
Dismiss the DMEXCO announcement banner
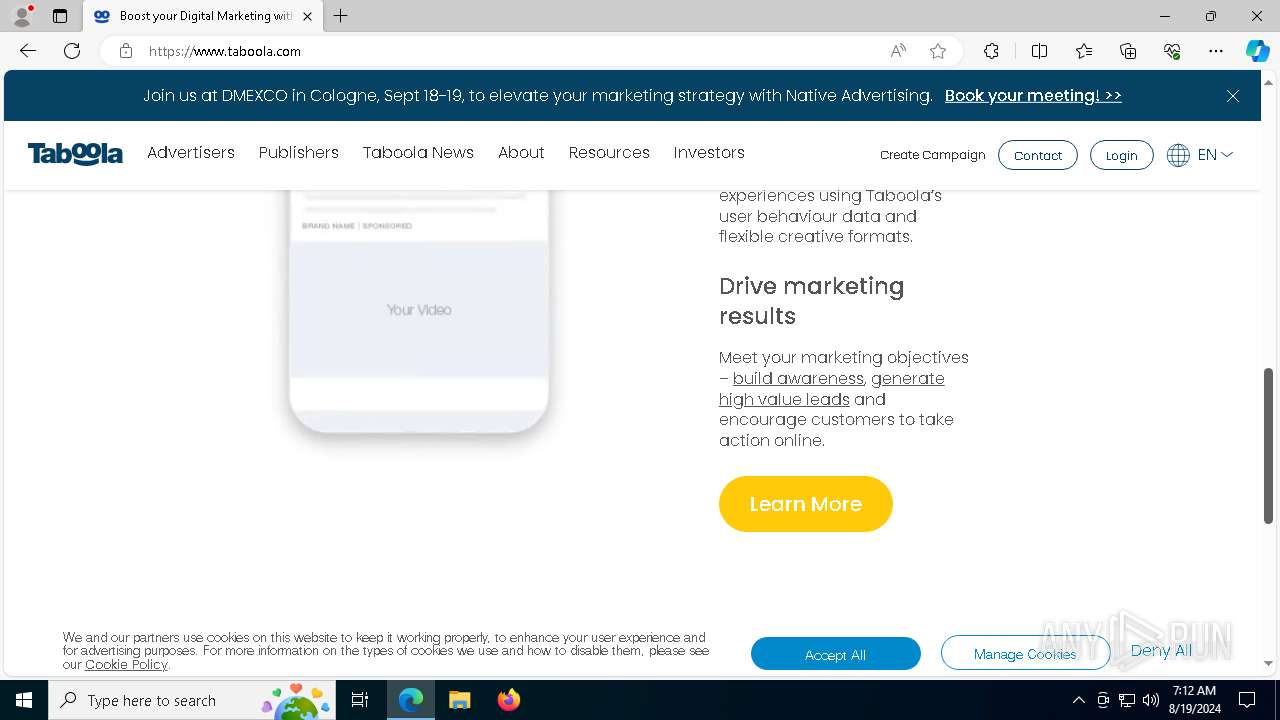tap(1233, 96)
